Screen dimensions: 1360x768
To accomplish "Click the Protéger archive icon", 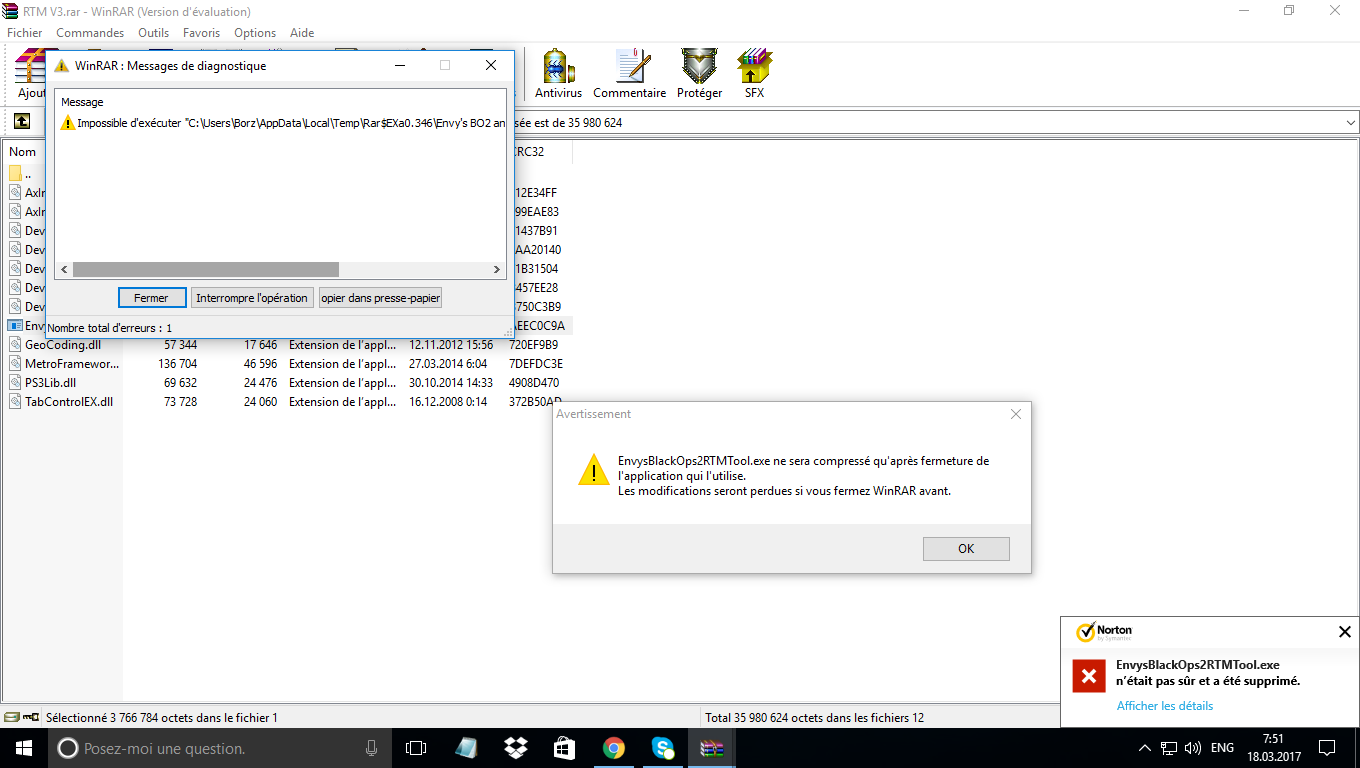I will click(699, 66).
